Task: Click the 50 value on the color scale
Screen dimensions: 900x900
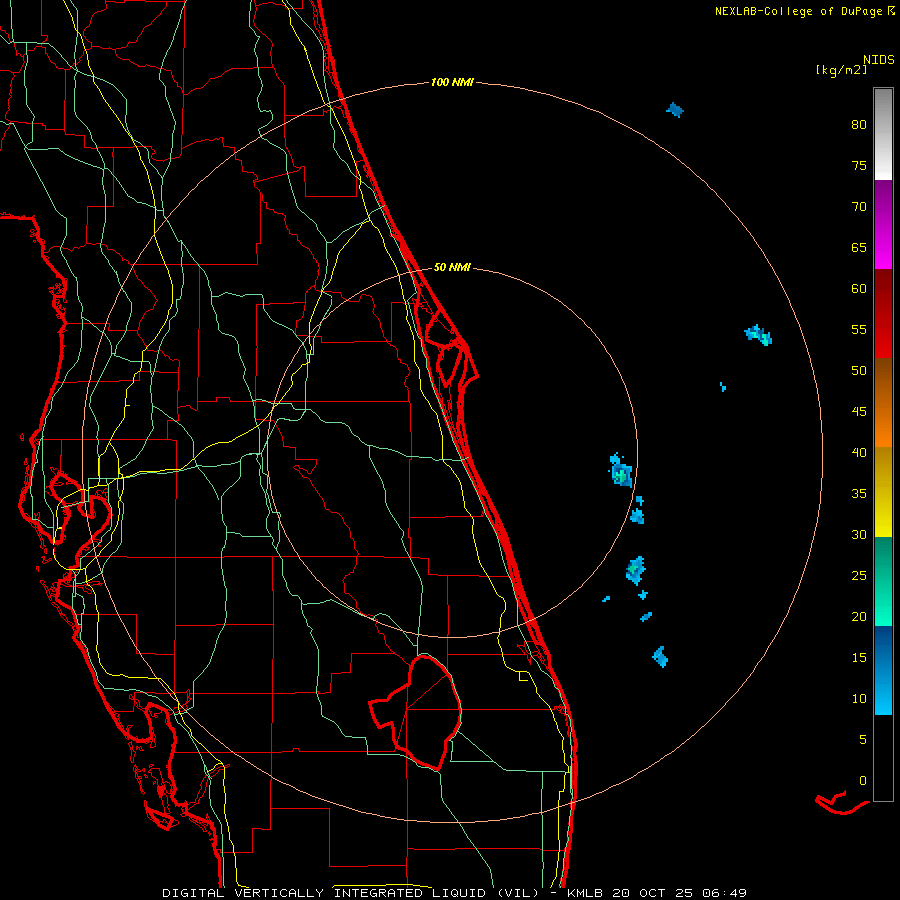Action: tap(859, 371)
